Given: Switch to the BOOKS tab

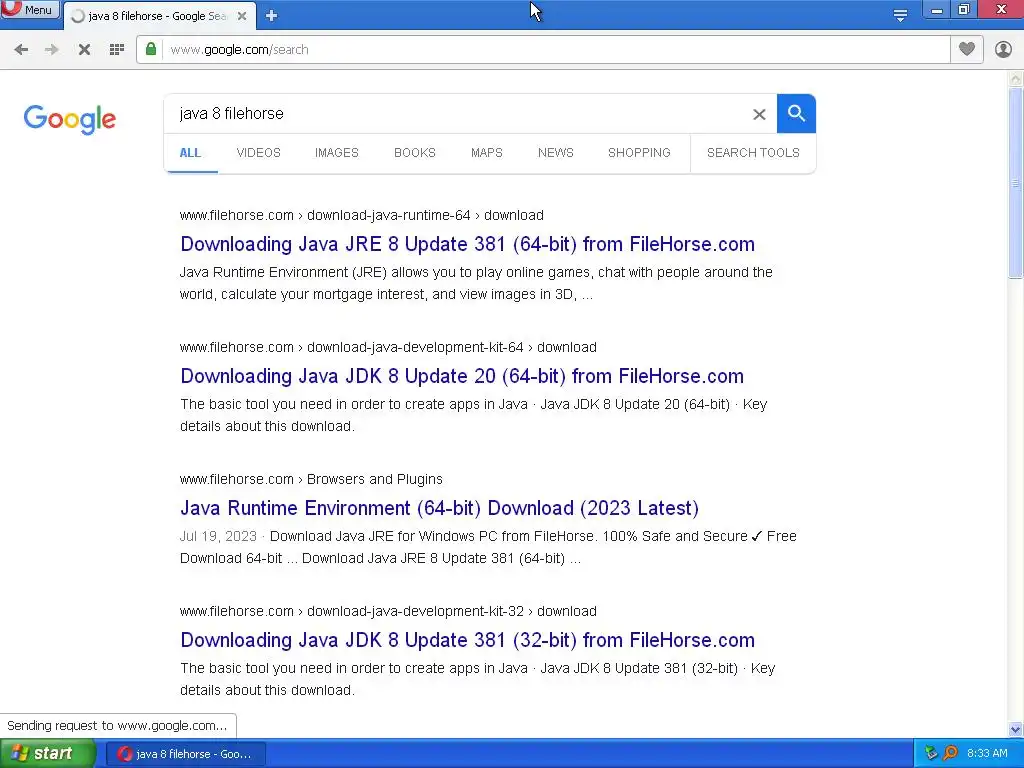Looking at the screenshot, I should [x=415, y=153].
